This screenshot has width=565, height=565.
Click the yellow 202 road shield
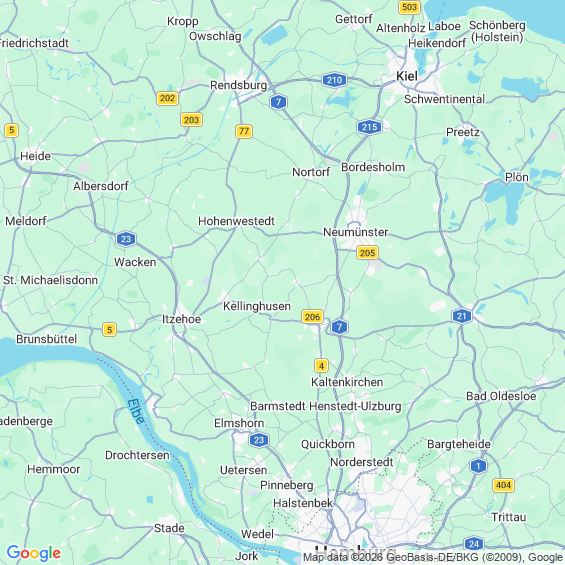pyautogui.click(x=167, y=98)
